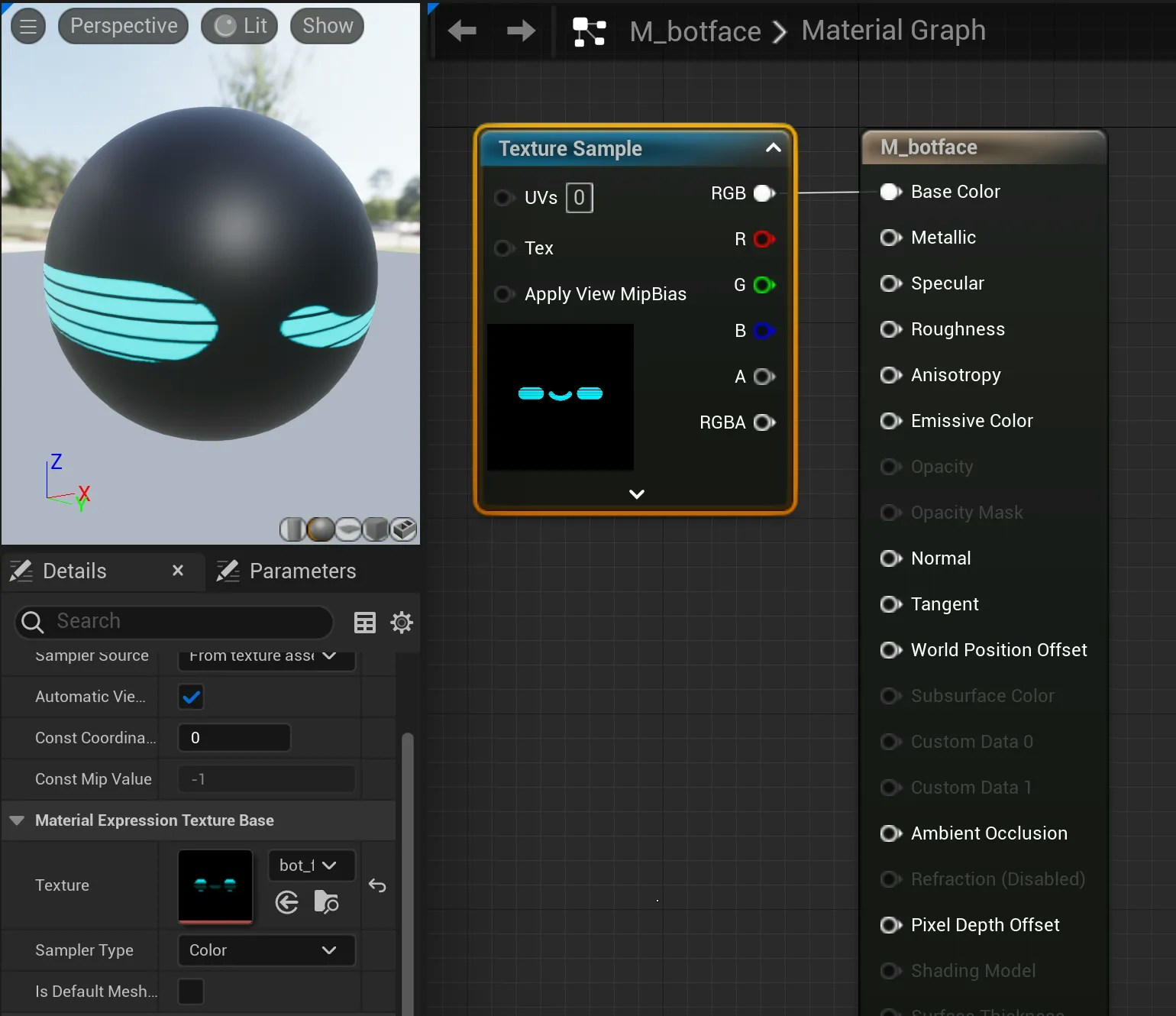Screen dimensions: 1176x1016
Task: Set preview mesh to plane shape
Action: tap(348, 529)
